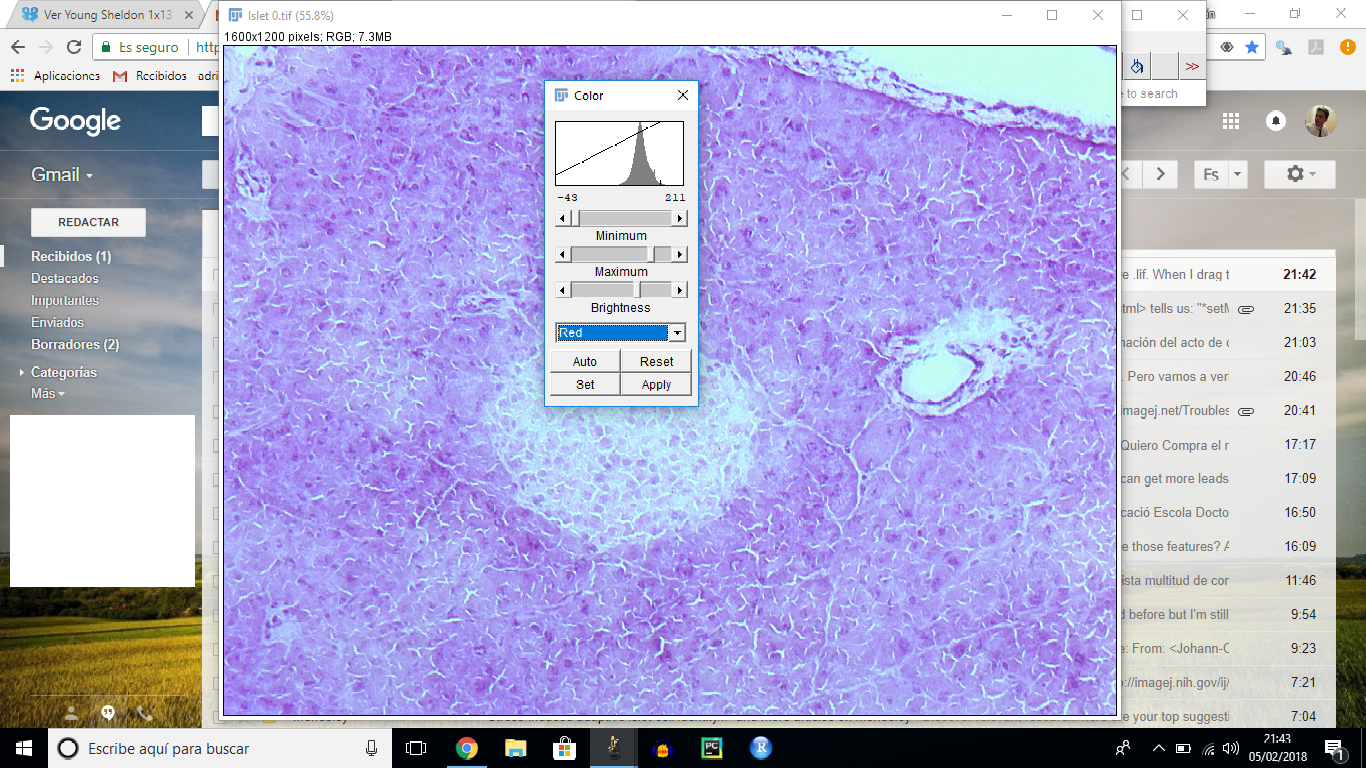Click the REDACTAR compose button
Image resolution: width=1366 pixels, height=768 pixels.
88,222
